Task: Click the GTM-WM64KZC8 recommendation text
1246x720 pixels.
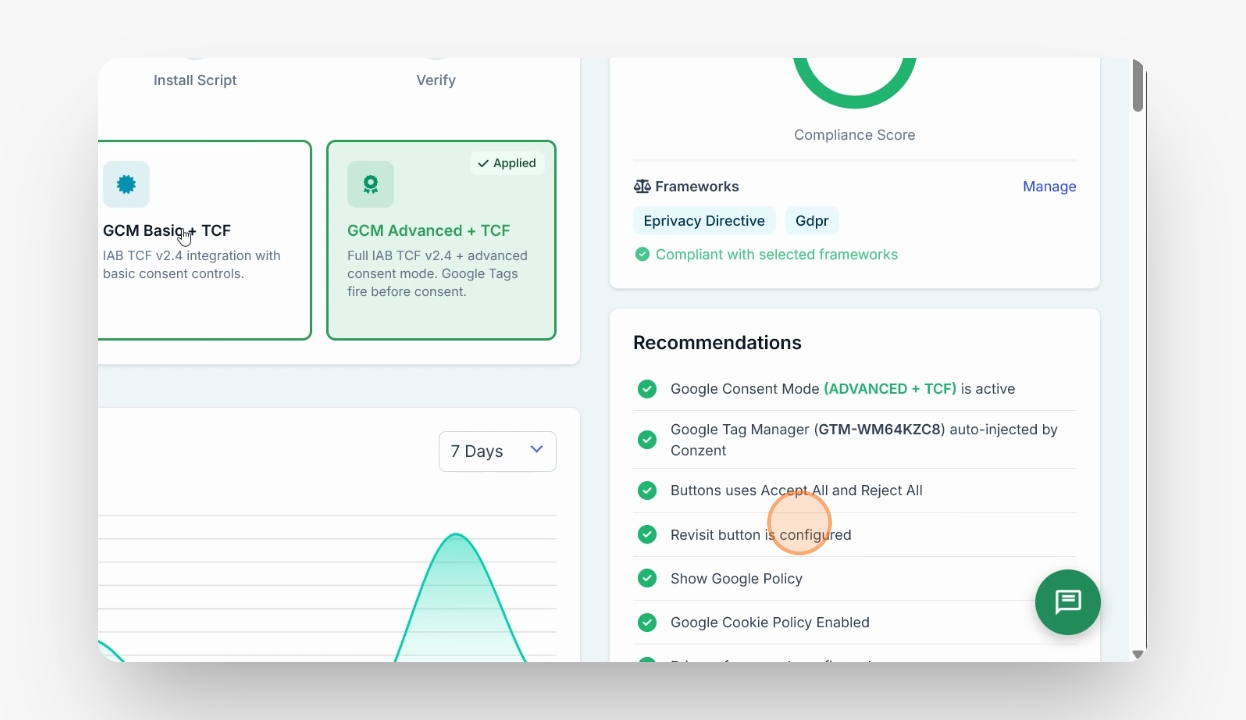Action: (864, 439)
